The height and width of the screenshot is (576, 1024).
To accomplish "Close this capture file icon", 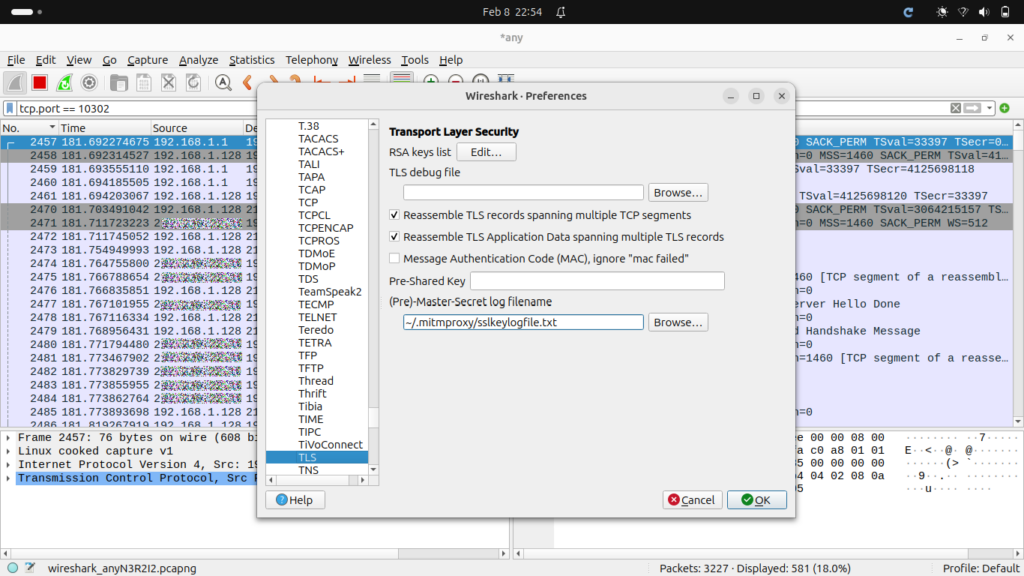I will 168,83.
